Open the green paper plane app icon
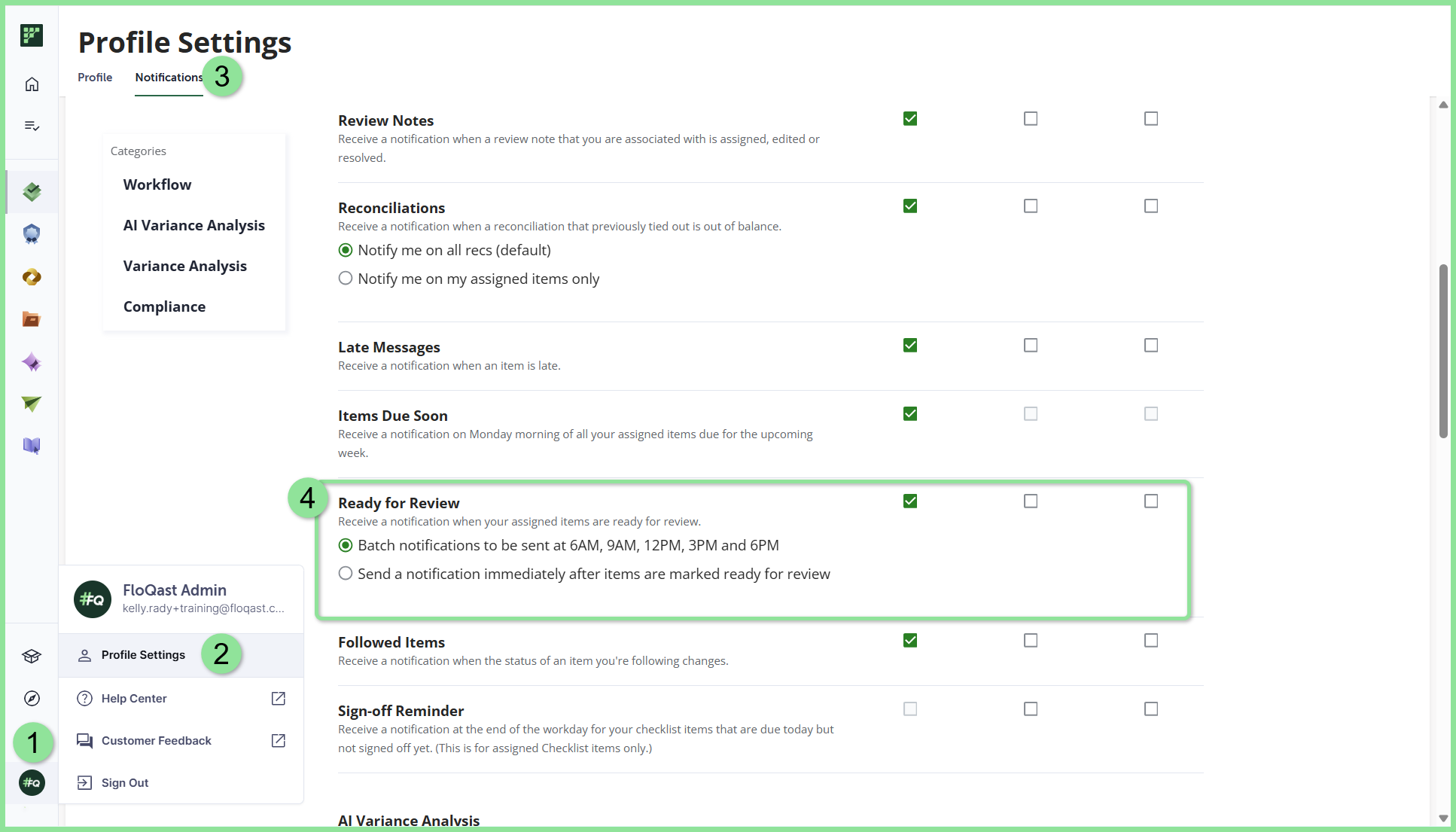 pos(32,404)
